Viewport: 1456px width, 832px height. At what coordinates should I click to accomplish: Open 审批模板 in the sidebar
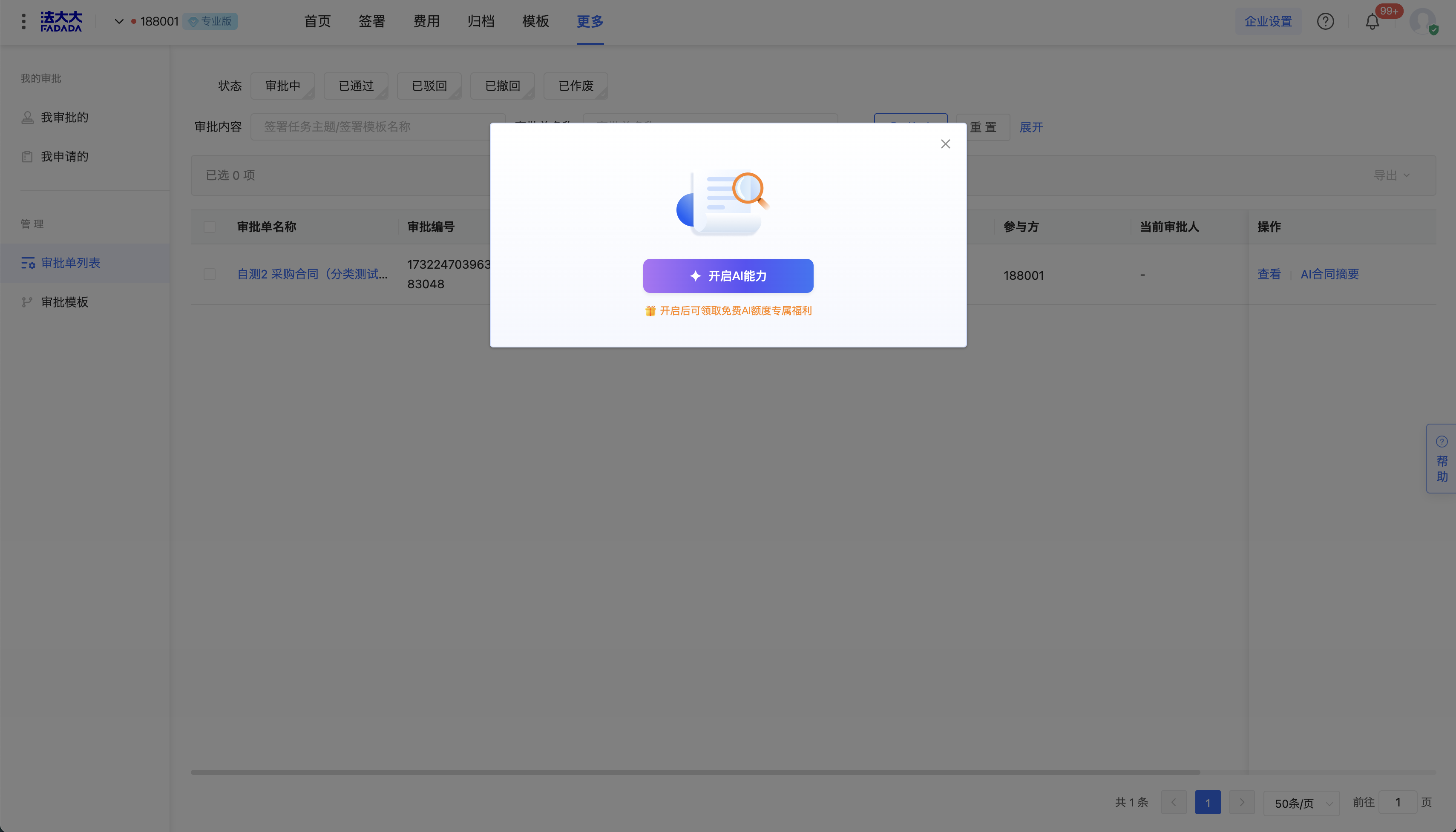(x=65, y=302)
